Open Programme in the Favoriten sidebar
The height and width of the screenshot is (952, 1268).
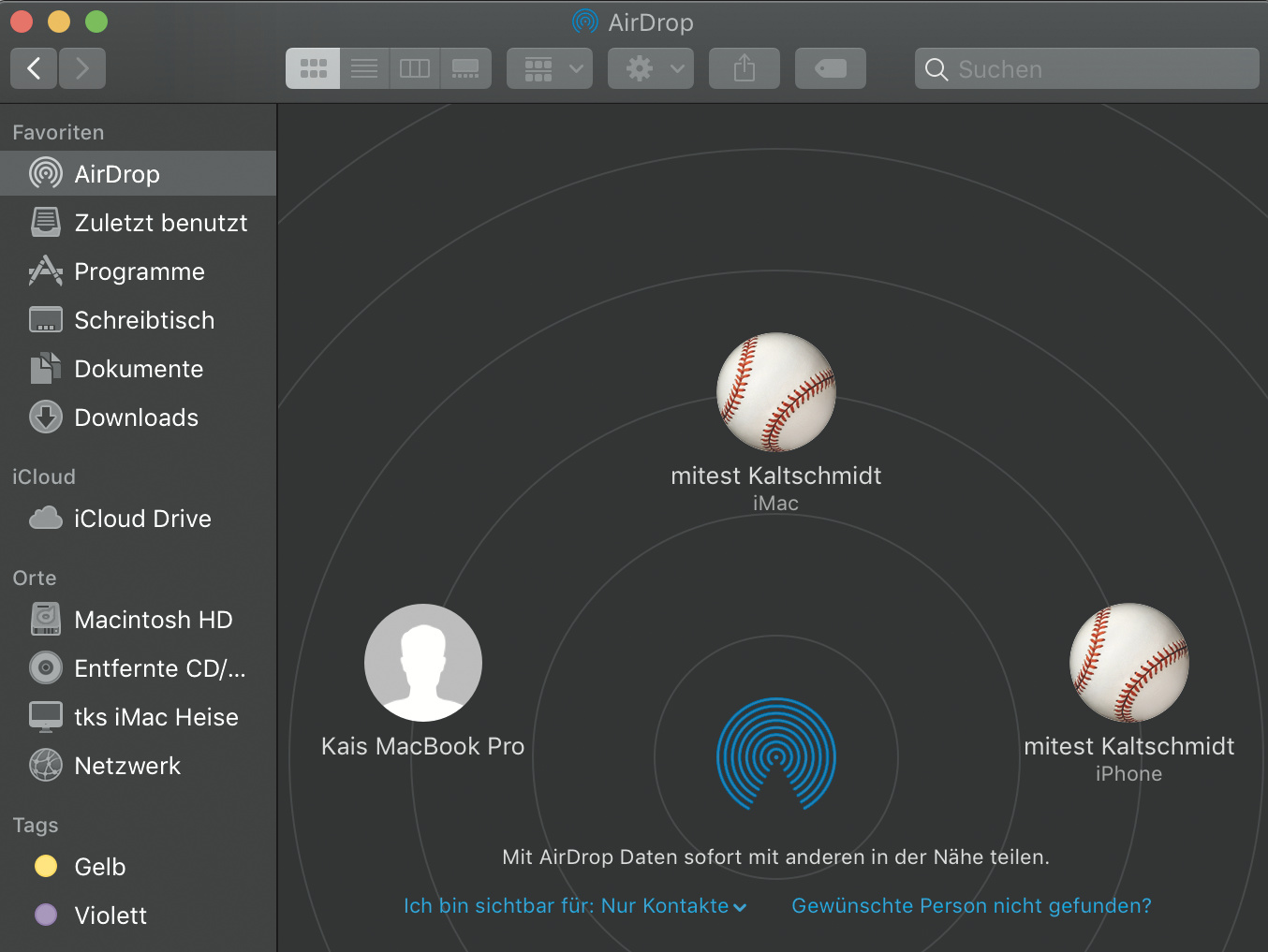coord(139,271)
